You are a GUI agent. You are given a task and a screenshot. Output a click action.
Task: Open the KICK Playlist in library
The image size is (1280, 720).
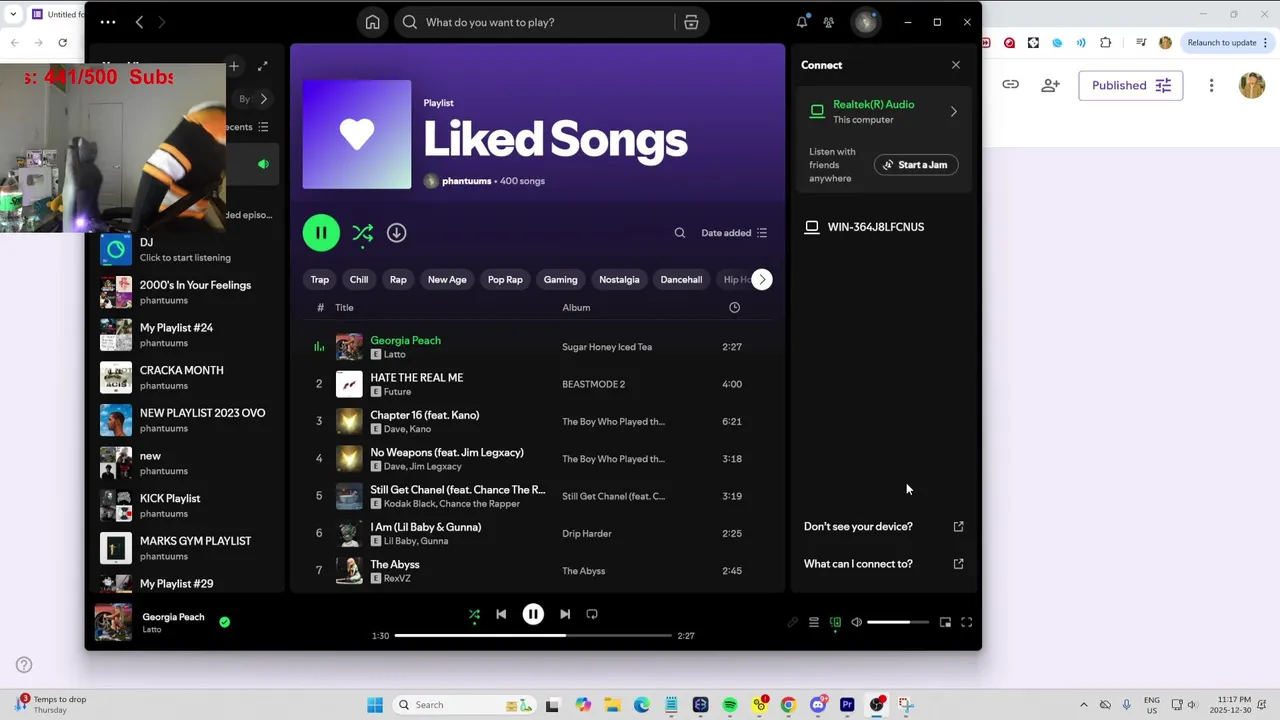point(185,506)
